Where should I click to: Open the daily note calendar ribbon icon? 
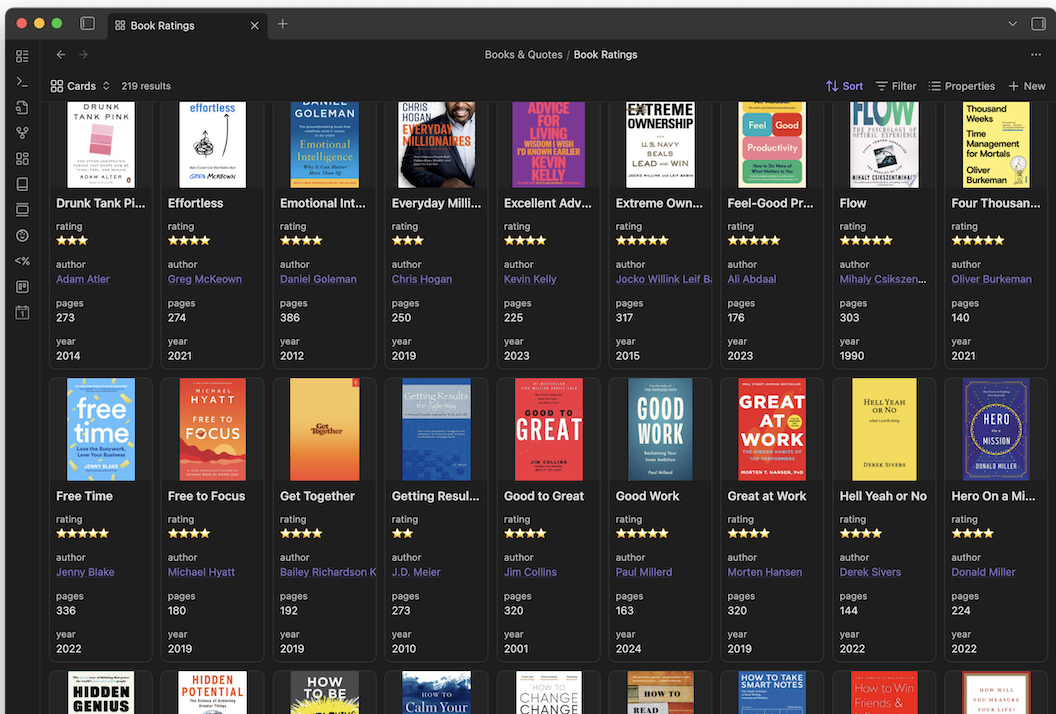pyautogui.click(x=22, y=313)
